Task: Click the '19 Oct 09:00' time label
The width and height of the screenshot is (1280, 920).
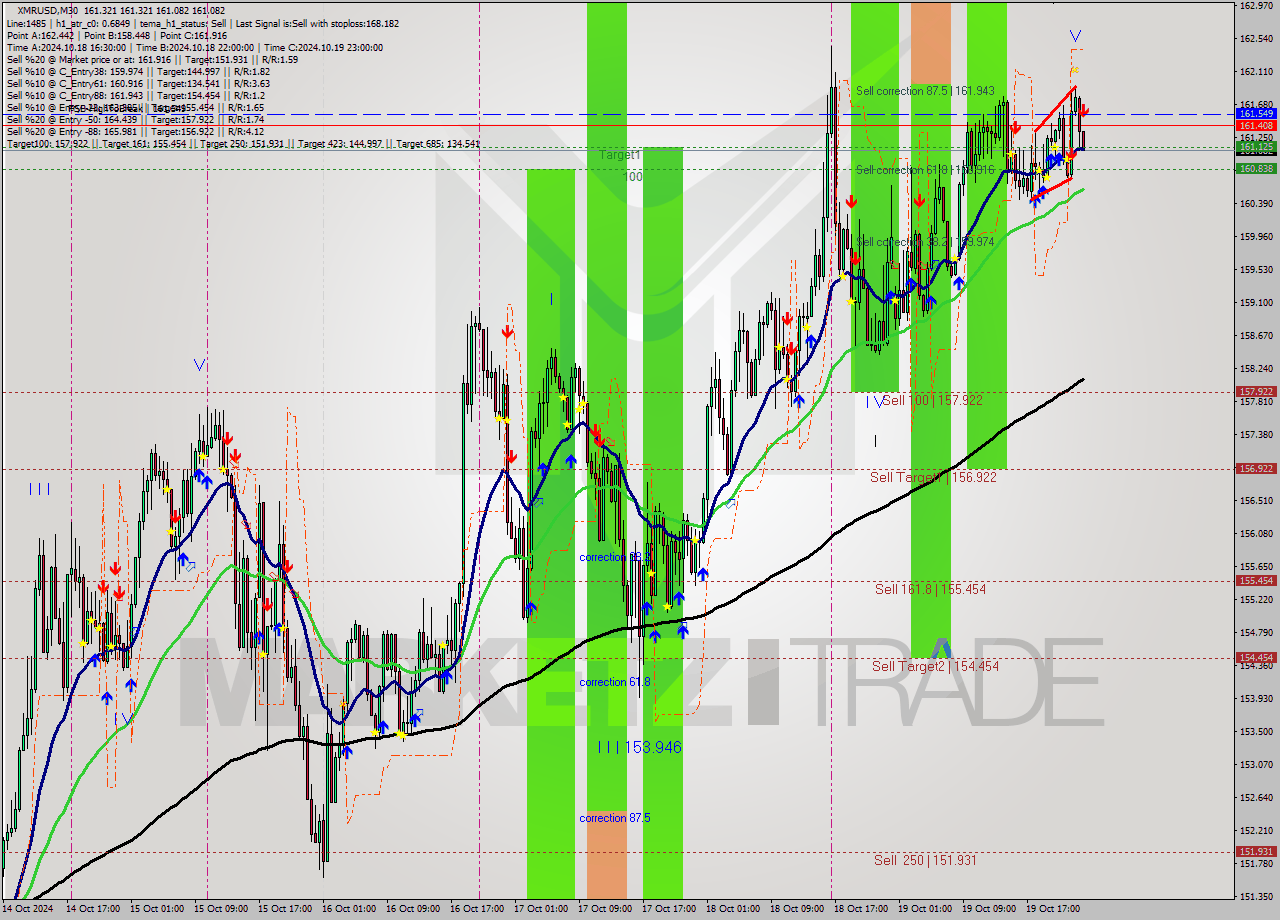Action: click(989, 909)
